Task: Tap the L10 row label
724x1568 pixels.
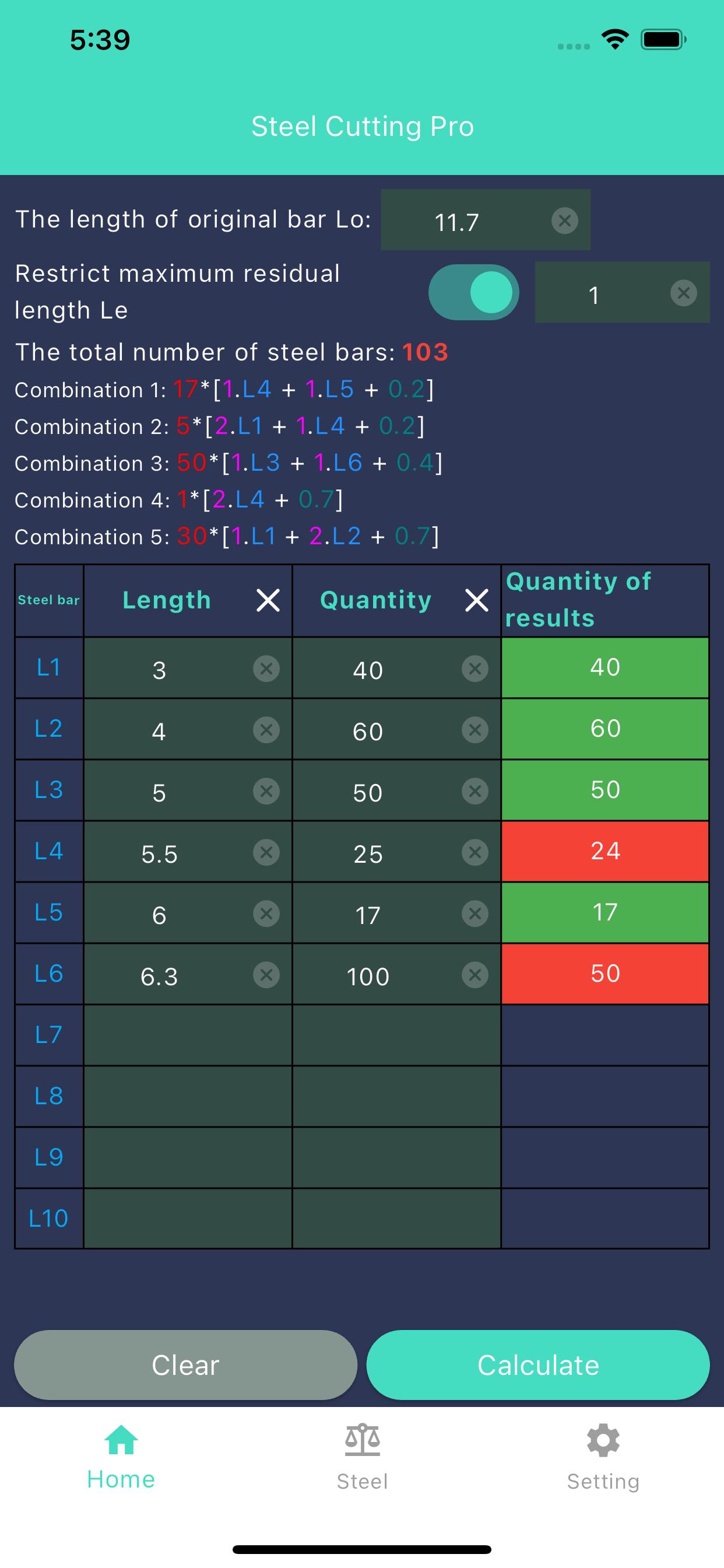Action: (x=48, y=1219)
